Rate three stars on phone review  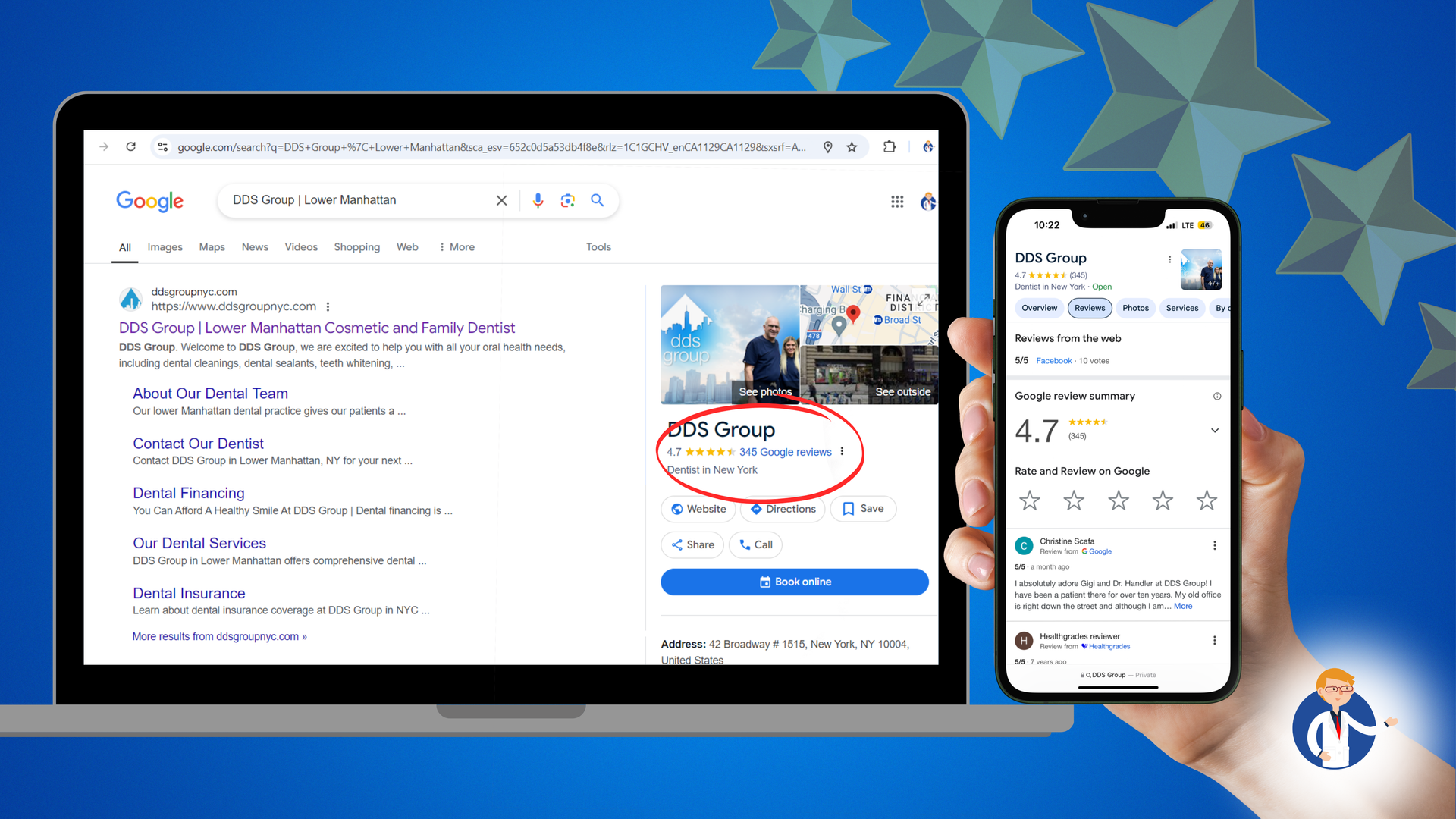pos(1119,500)
